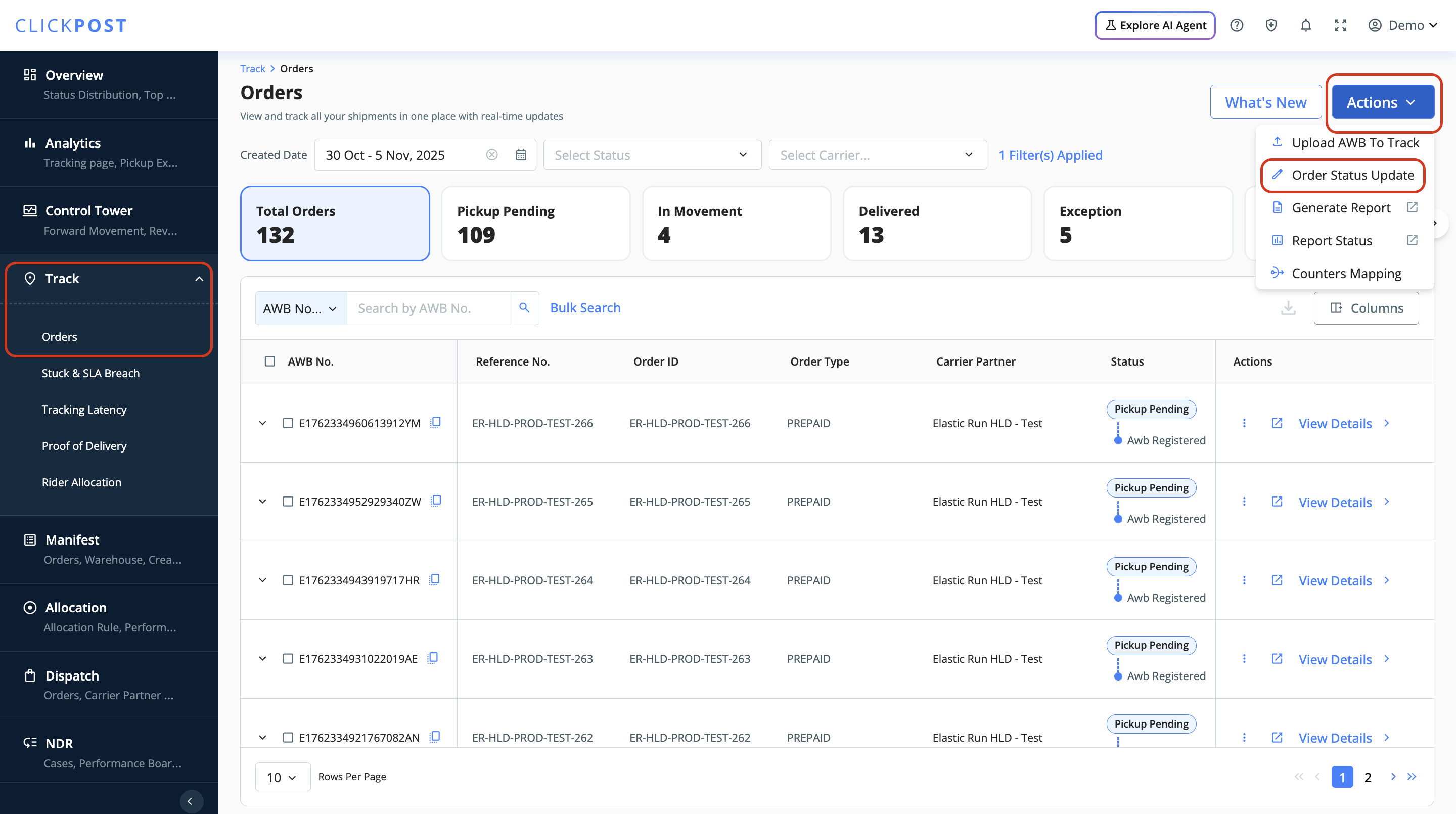
Task: Select Counters Mapping menu item
Action: point(1346,274)
